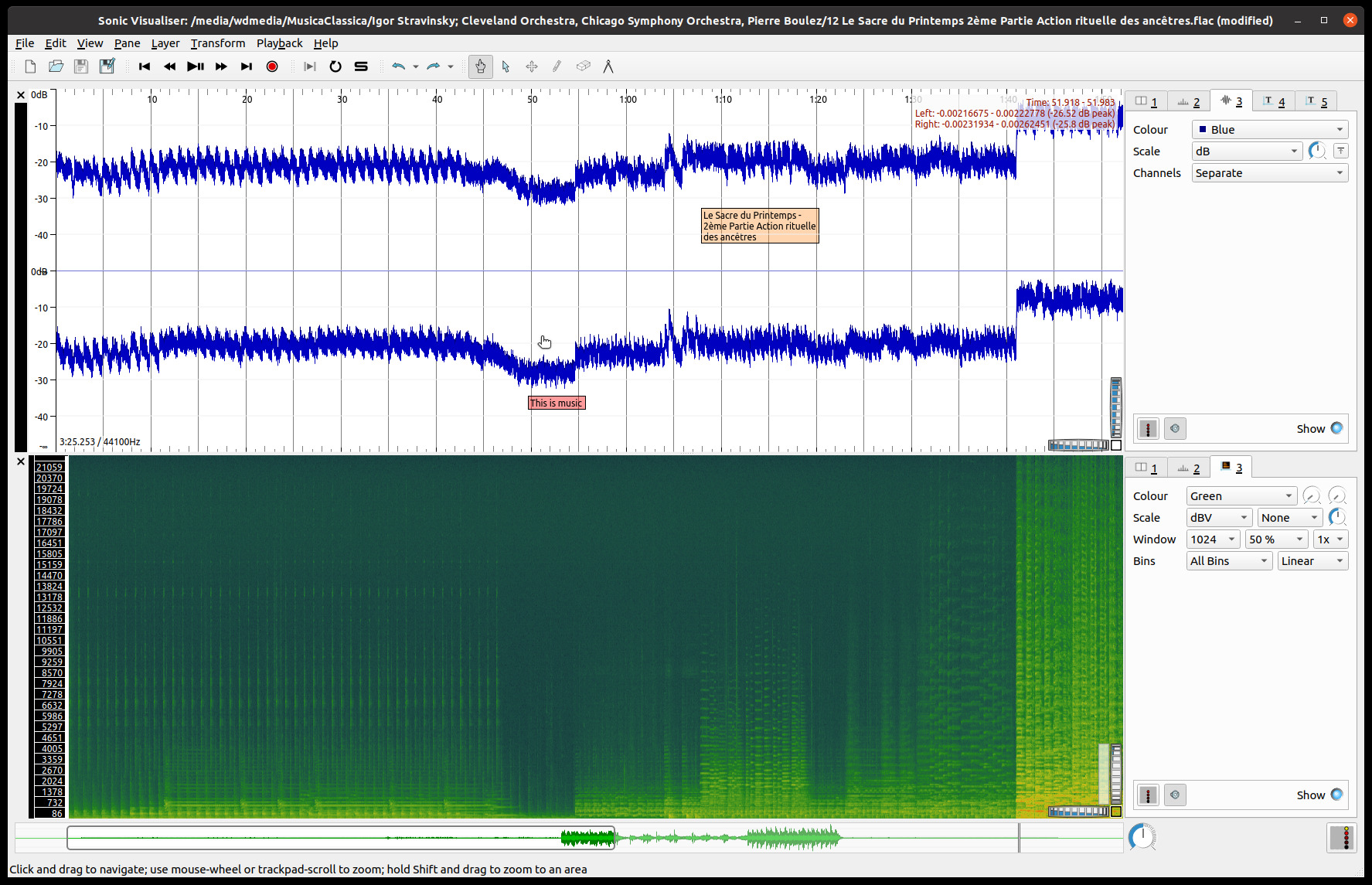Select the Erase tool
1372x885 pixels.
584,66
